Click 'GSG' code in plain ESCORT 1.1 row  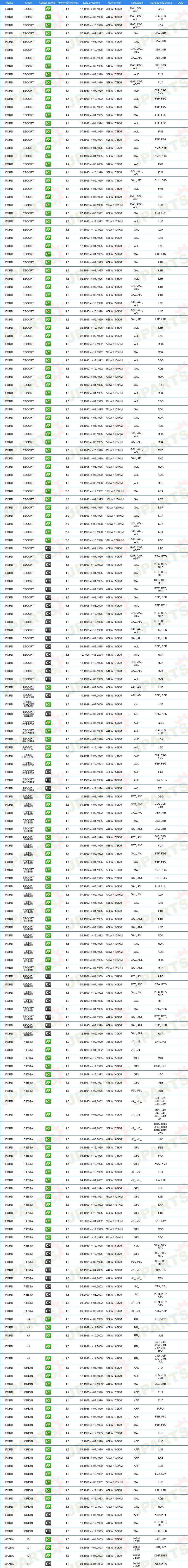(161, 9)
